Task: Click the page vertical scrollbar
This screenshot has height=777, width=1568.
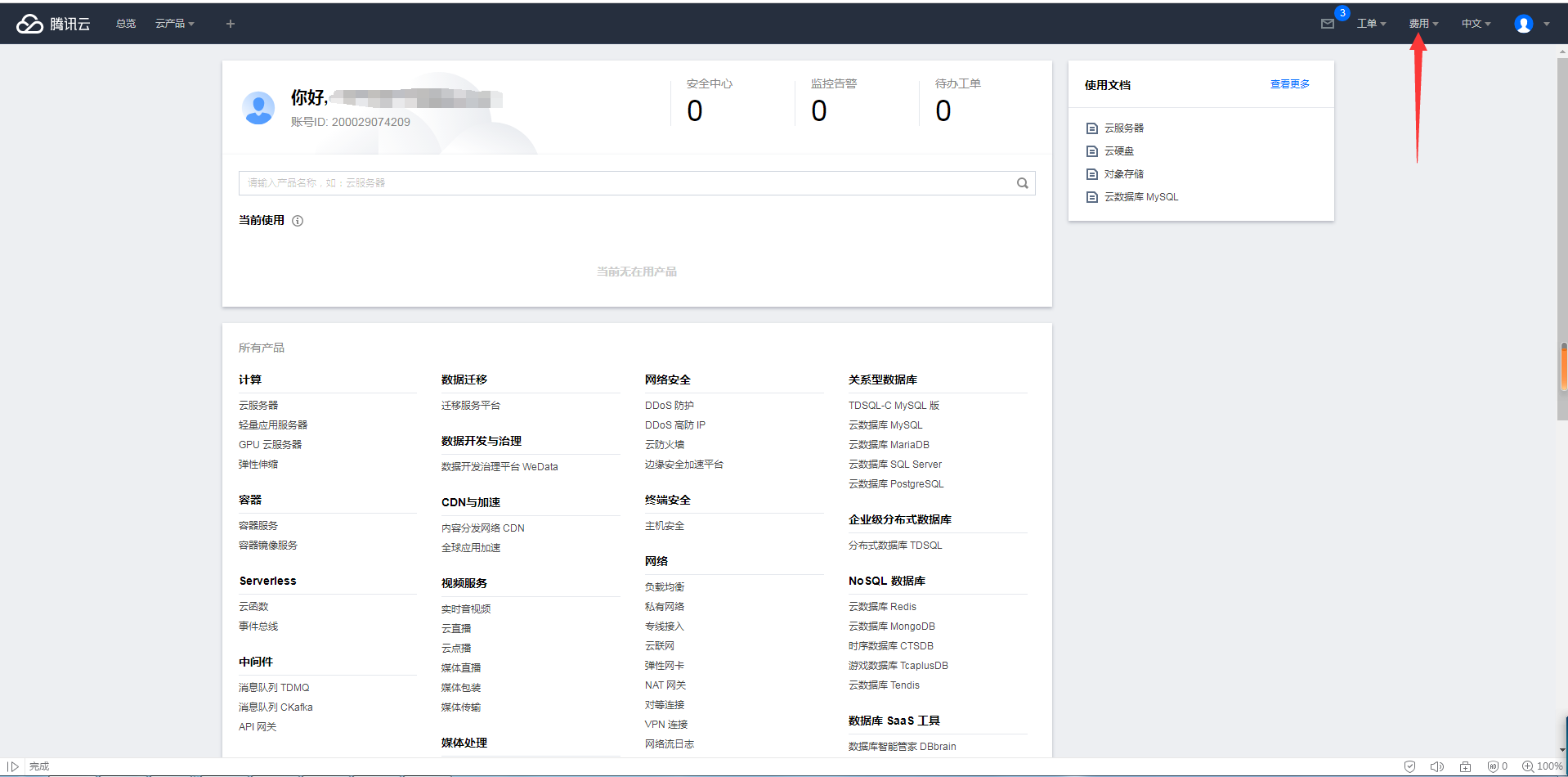Action: (x=1562, y=239)
